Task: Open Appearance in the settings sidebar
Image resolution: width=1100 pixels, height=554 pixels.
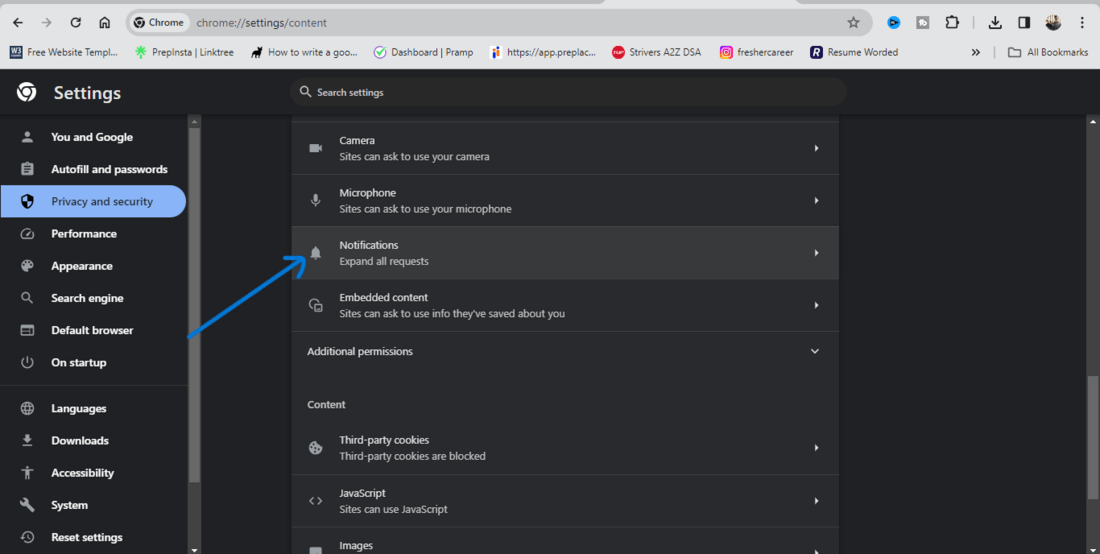Action: point(82,266)
